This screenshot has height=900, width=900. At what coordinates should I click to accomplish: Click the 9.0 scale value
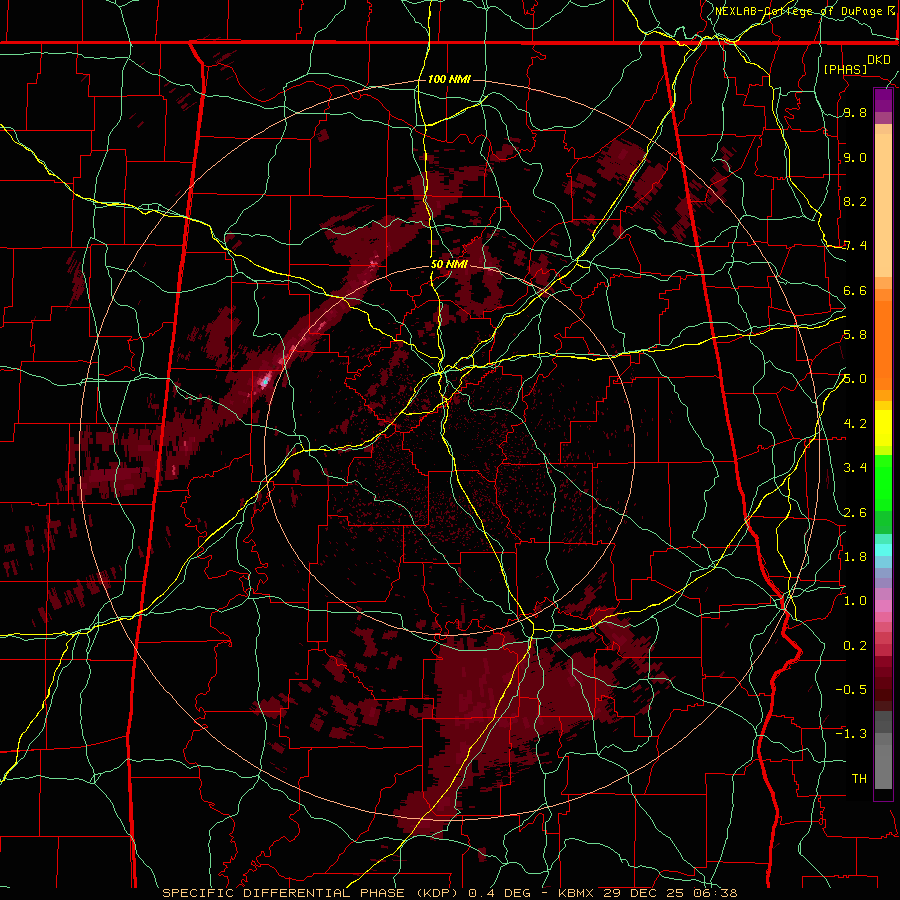(x=855, y=157)
